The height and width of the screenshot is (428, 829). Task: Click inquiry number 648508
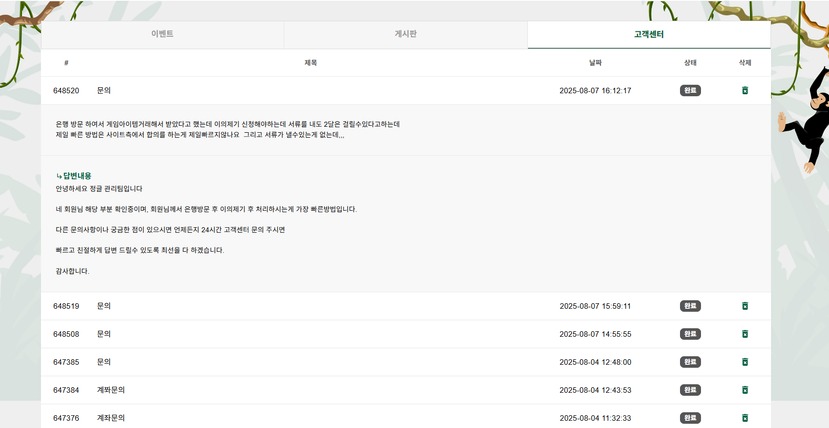click(66, 334)
